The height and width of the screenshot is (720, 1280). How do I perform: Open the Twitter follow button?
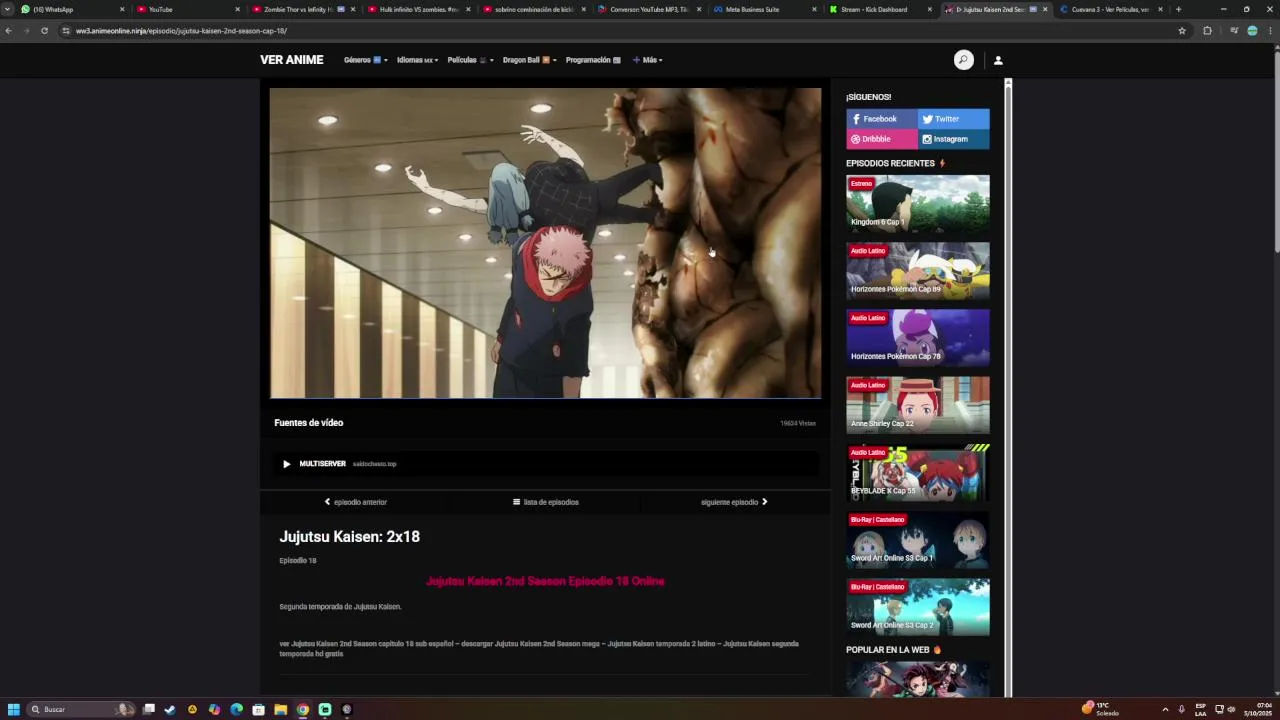(954, 119)
